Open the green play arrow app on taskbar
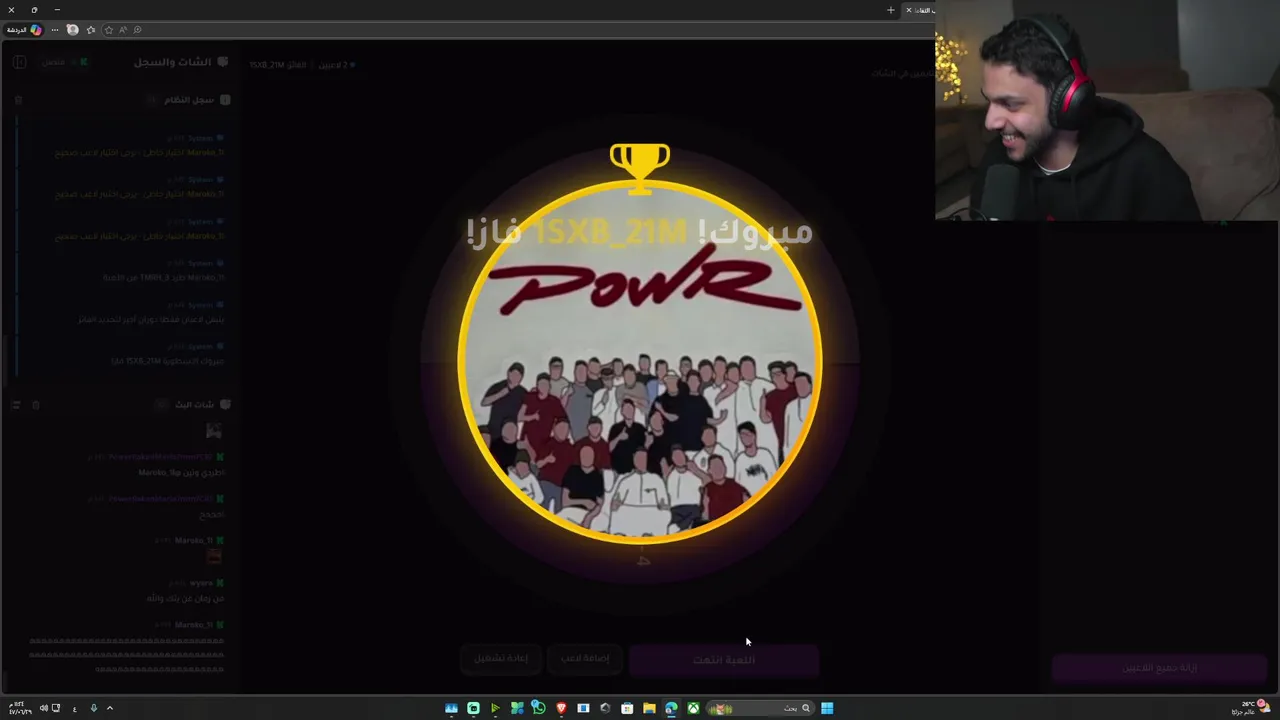 (495, 708)
